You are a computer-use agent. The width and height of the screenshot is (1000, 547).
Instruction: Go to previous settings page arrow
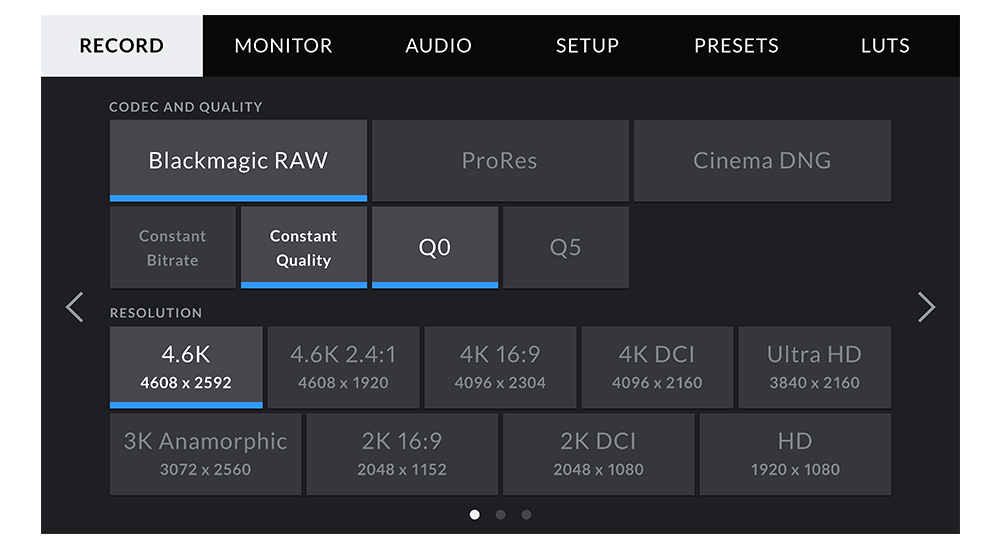74,308
